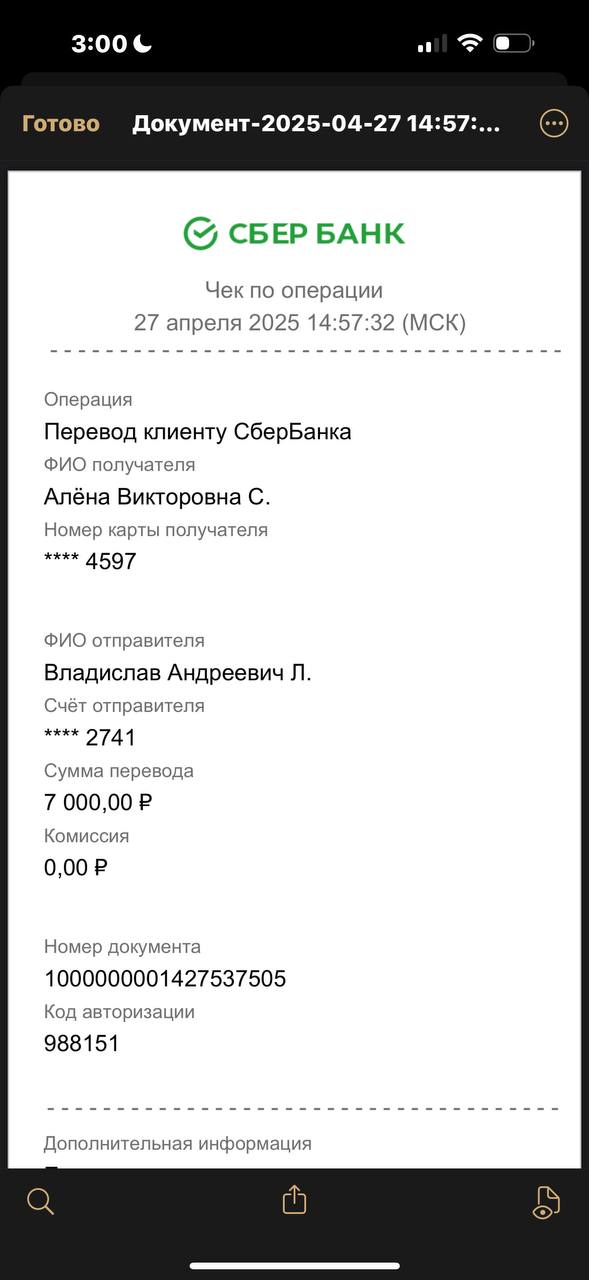Tap recipient name Алёна Викторовна С.
589x1280 pixels.
[x=157, y=497]
